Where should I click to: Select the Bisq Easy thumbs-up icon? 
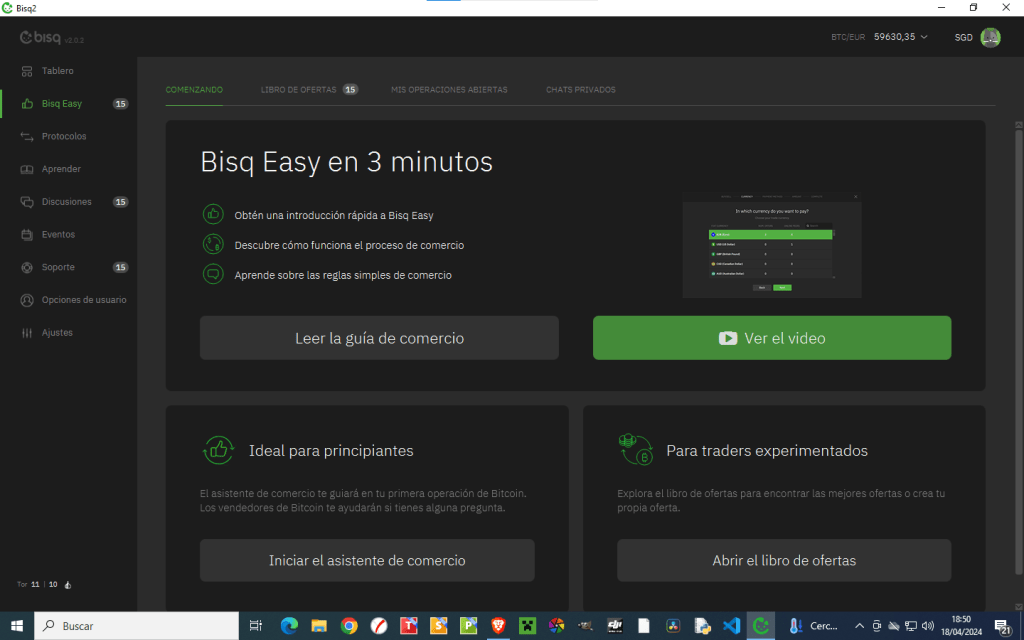click(x=27, y=104)
